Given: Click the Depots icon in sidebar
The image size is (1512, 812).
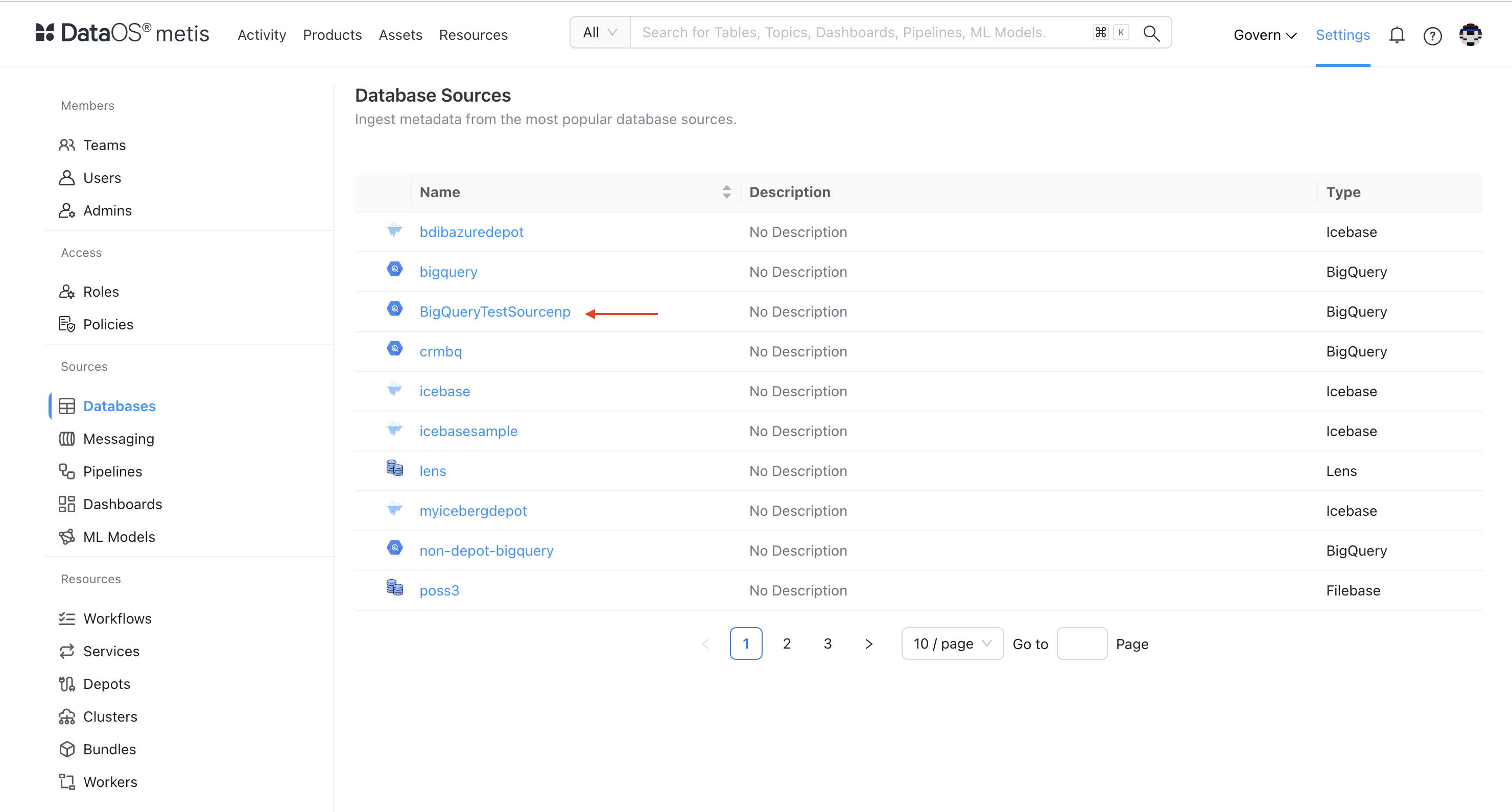Looking at the screenshot, I should 67,684.
